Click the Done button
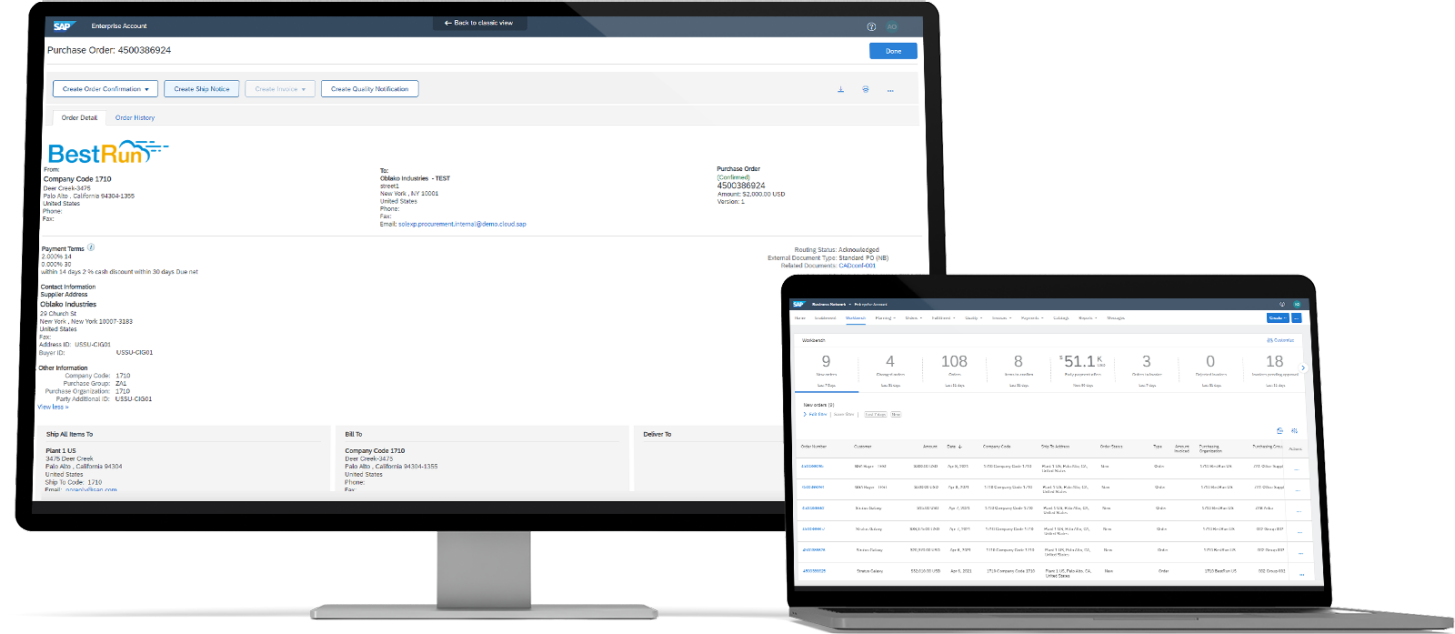The image size is (1455, 634). click(892, 51)
